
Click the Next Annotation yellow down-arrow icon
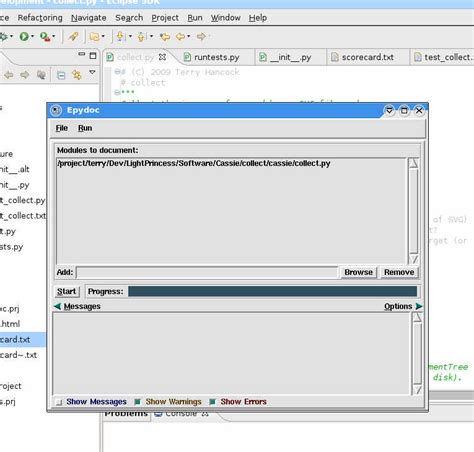[x=120, y=36]
